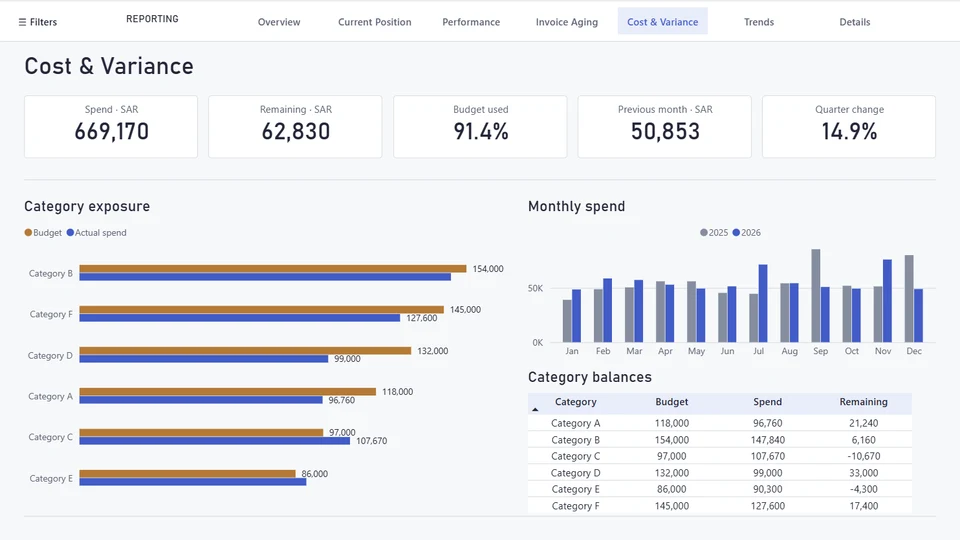Screen dimensions: 960x540
Task: Select the Previous month 50,853 card
Action: pos(664,127)
